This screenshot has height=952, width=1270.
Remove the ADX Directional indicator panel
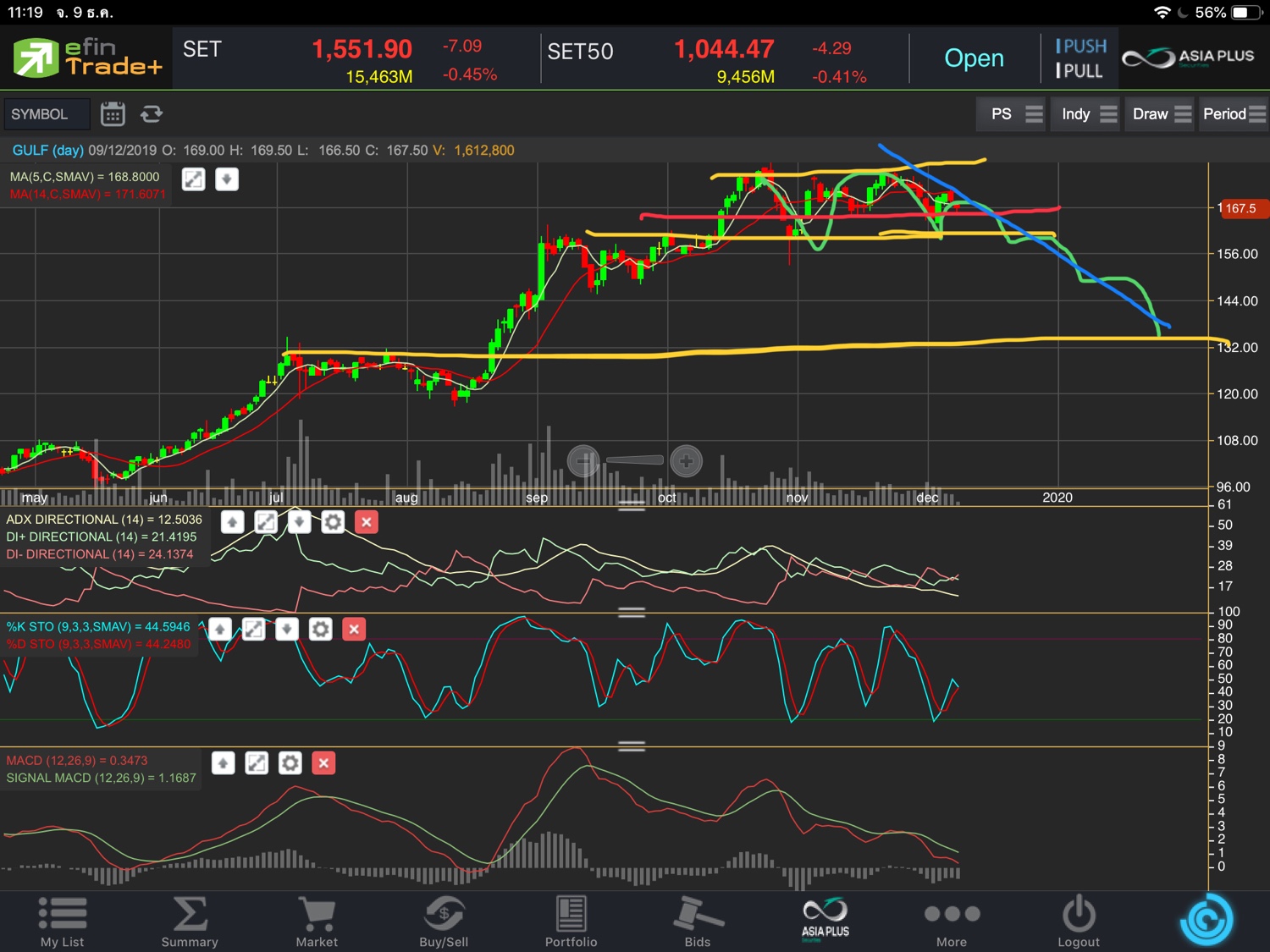367,522
